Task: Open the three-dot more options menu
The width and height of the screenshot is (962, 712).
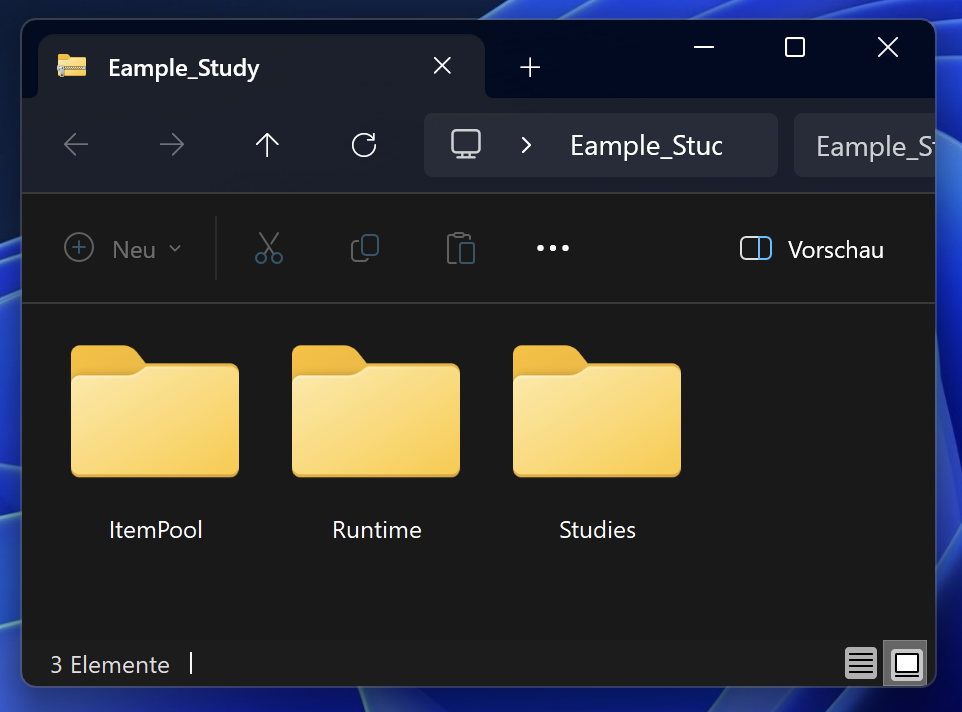Action: [x=553, y=248]
